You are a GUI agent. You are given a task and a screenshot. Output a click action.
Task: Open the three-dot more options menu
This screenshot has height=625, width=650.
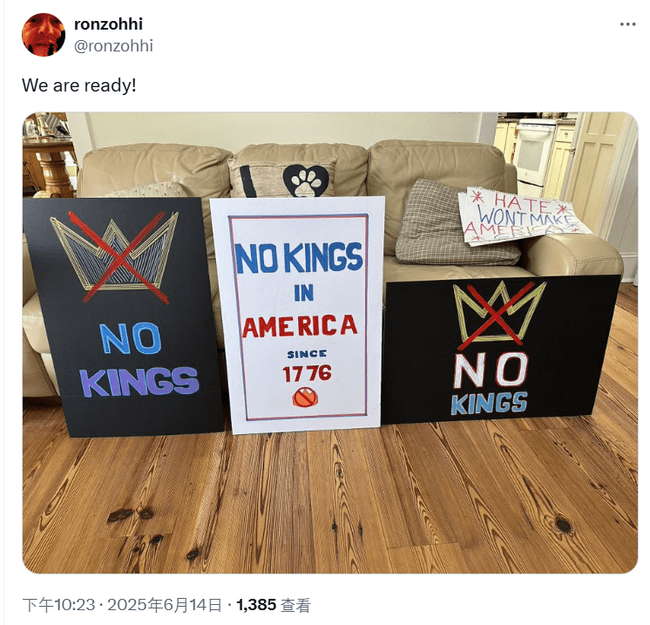tap(628, 24)
